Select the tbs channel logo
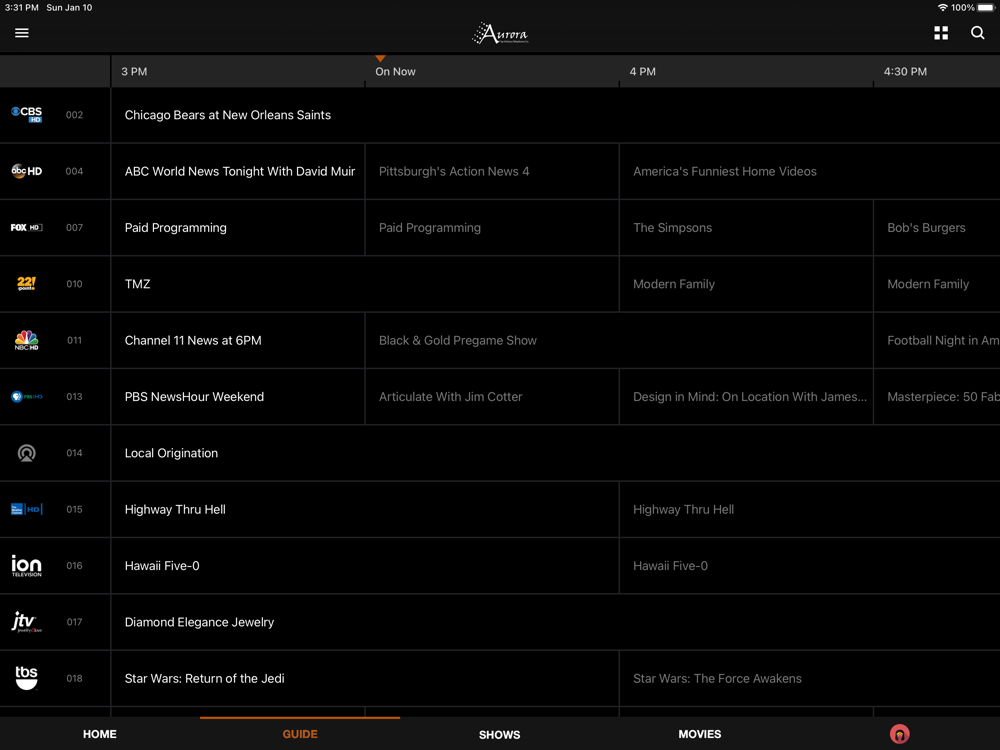 click(x=27, y=678)
